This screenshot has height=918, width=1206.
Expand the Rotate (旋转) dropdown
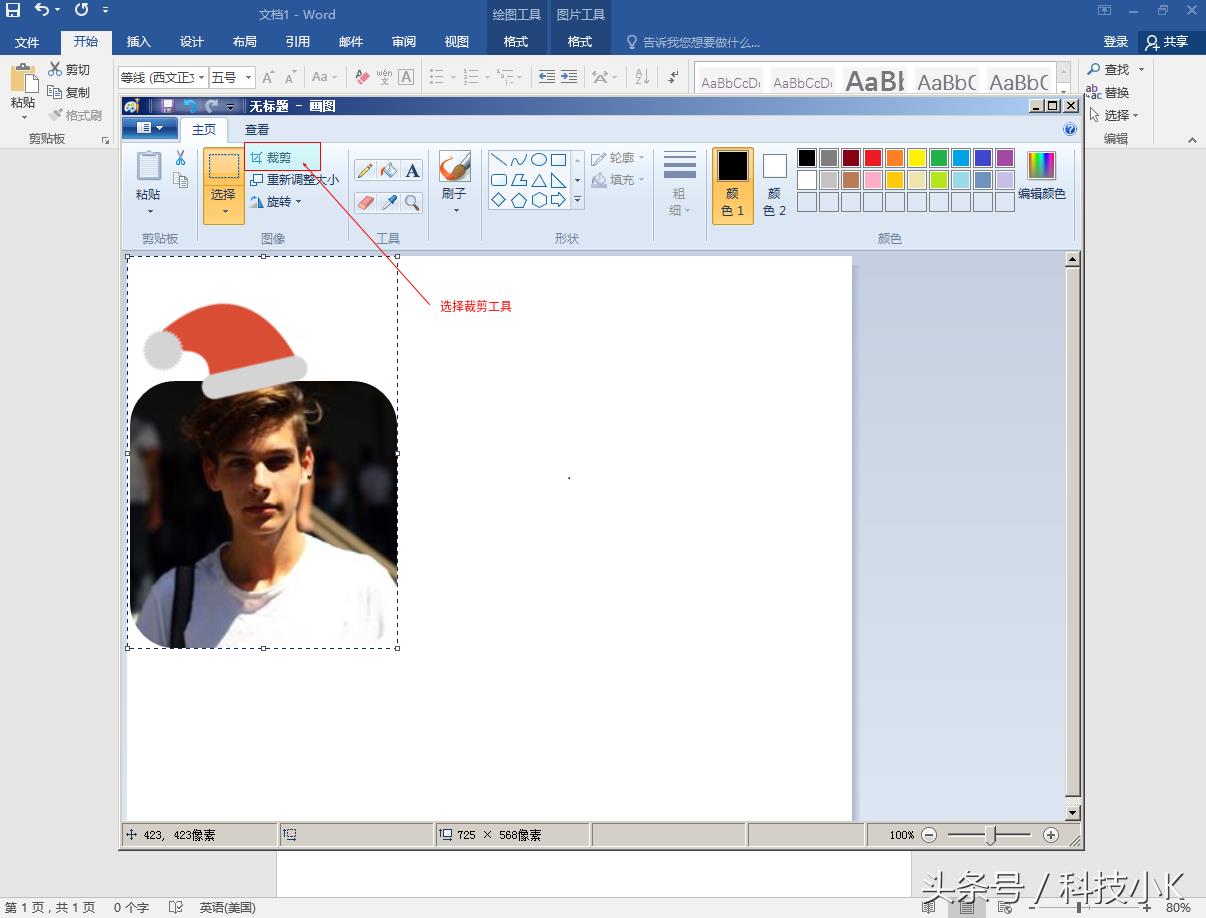pyautogui.click(x=276, y=202)
